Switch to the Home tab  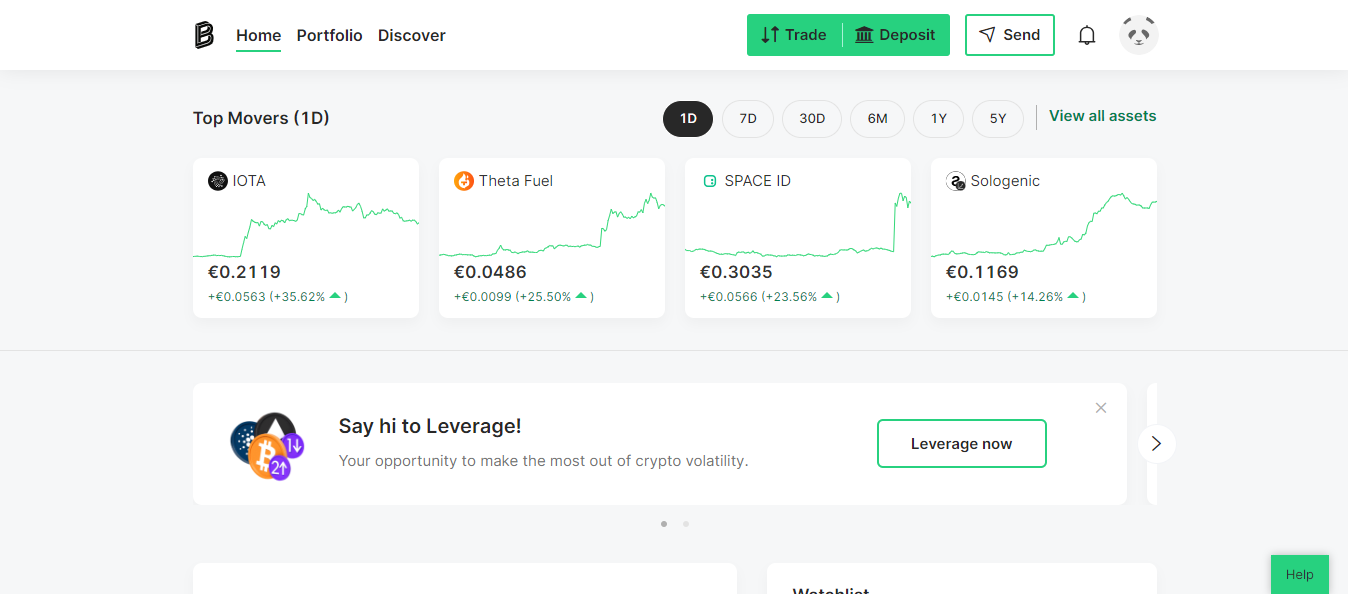point(259,35)
